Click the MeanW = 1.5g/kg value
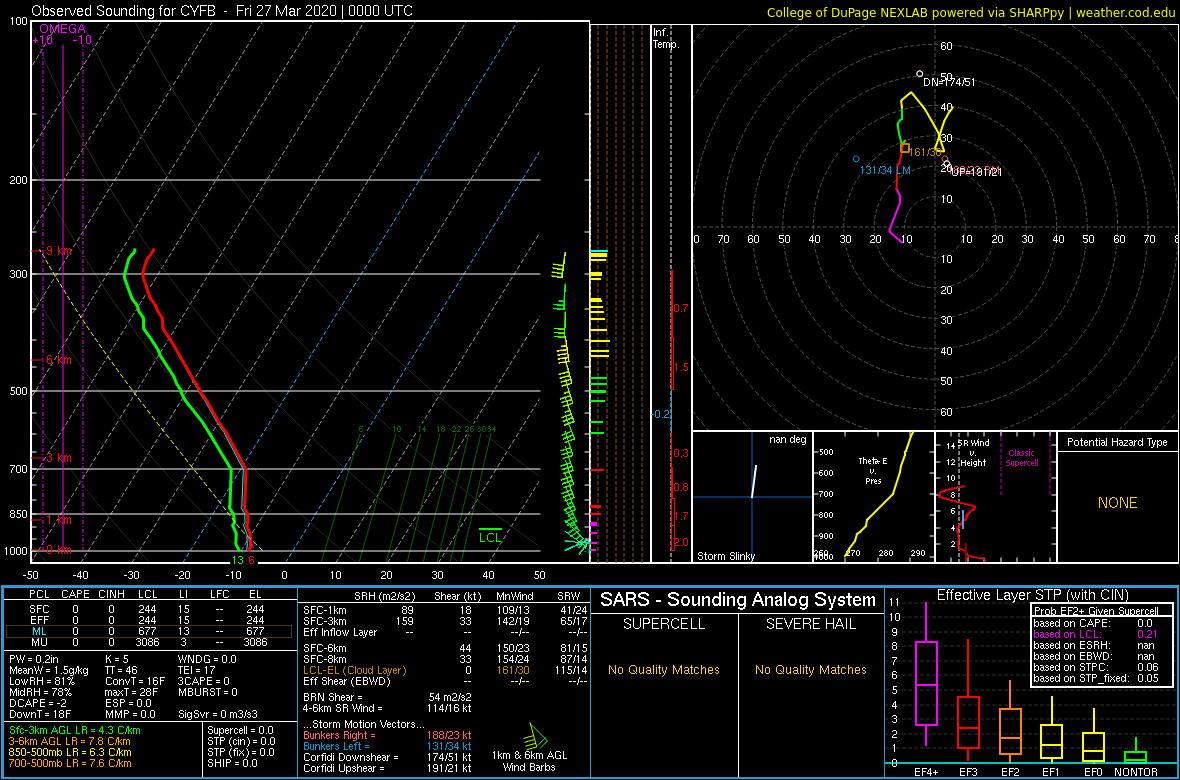The image size is (1180, 780). [x=49, y=671]
